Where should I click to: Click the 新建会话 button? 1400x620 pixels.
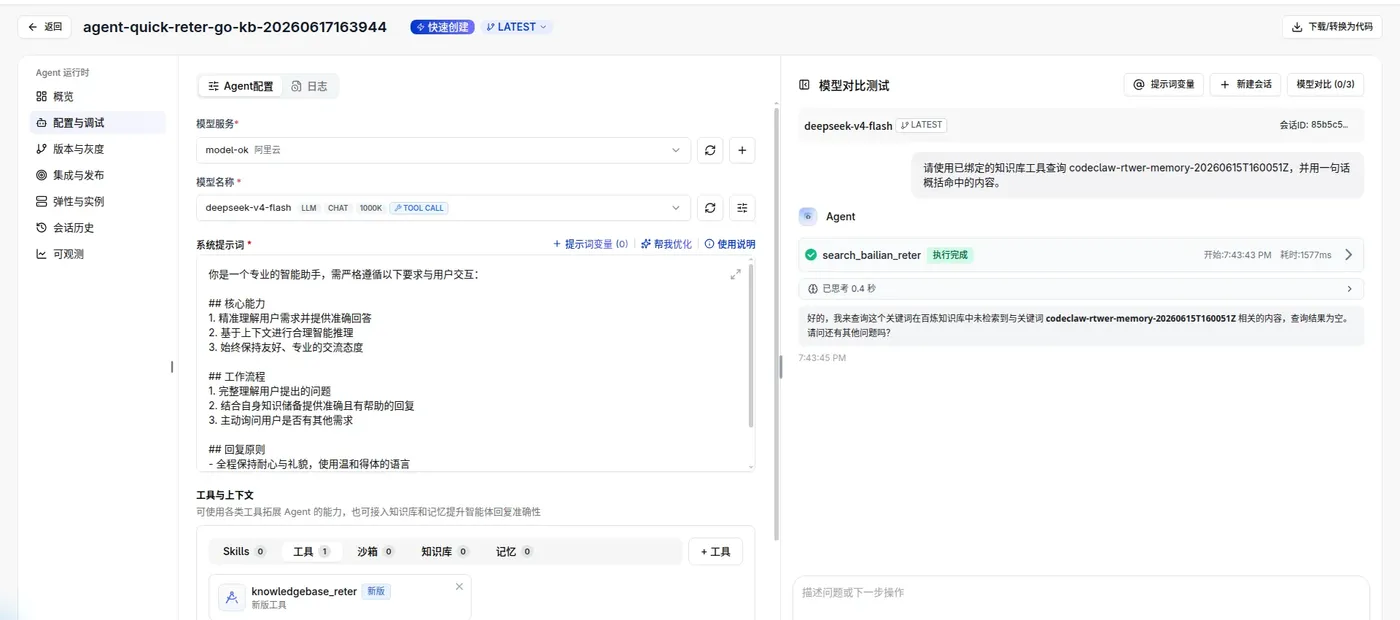1245,84
